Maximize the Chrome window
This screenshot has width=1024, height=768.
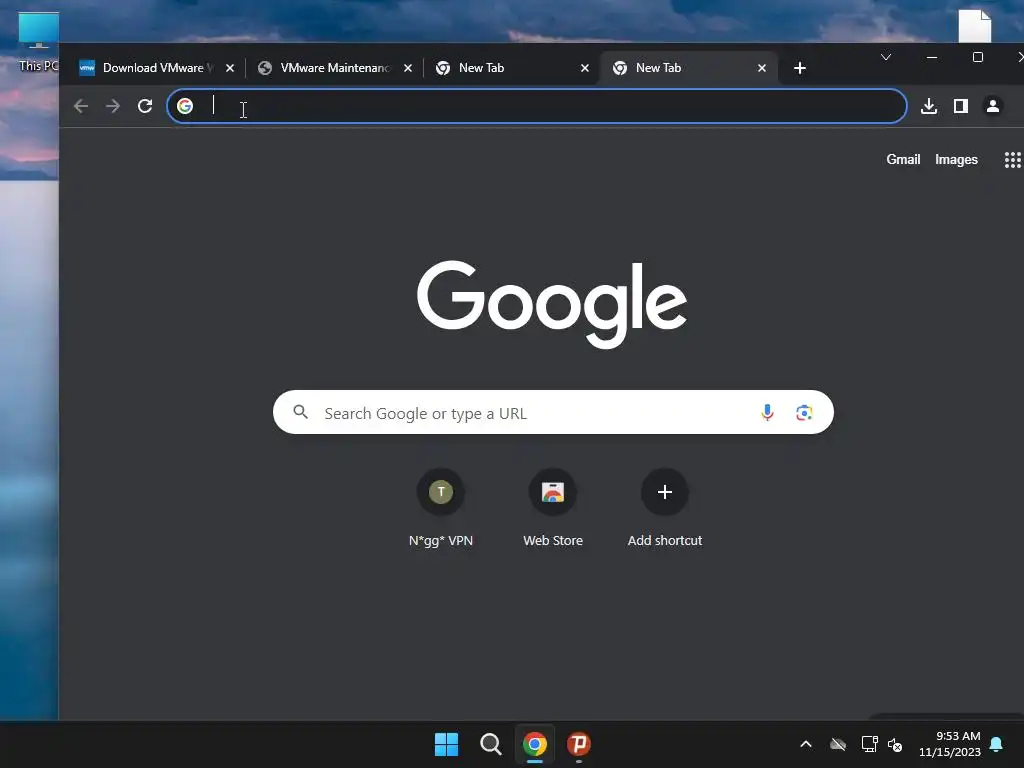click(x=978, y=57)
